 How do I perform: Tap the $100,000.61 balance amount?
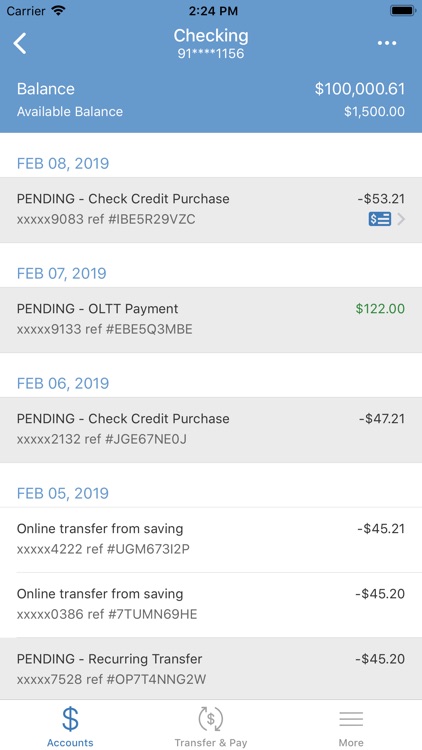(x=360, y=89)
